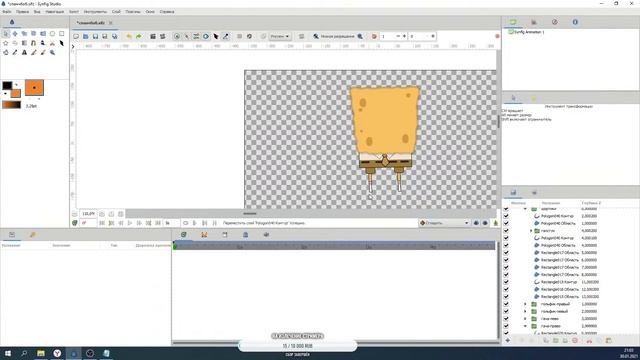Open the Справка menu
Image resolution: width=640 pixels, height=360 pixels.
[167, 12]
